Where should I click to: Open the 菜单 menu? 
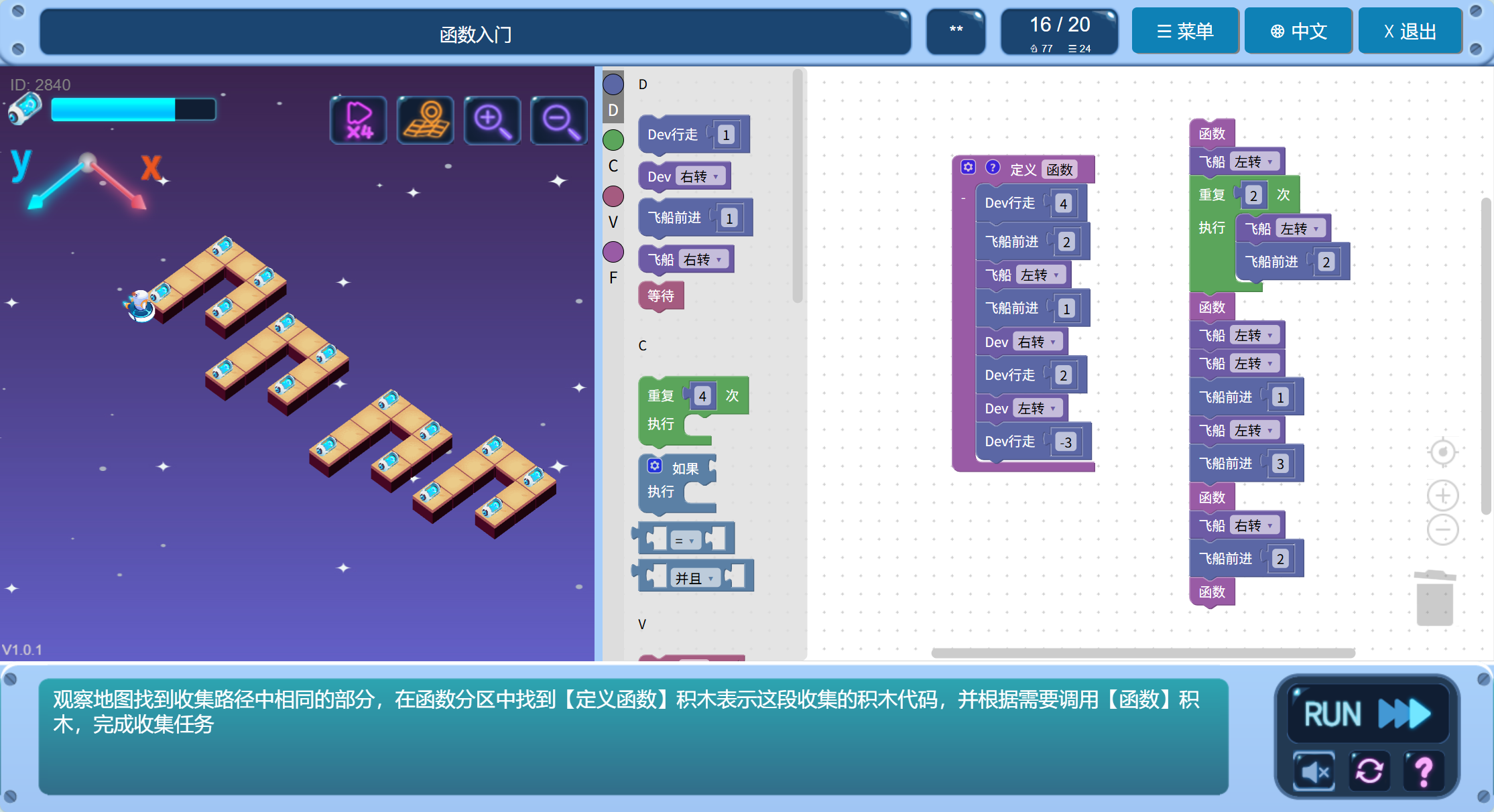pos(1184,31)
